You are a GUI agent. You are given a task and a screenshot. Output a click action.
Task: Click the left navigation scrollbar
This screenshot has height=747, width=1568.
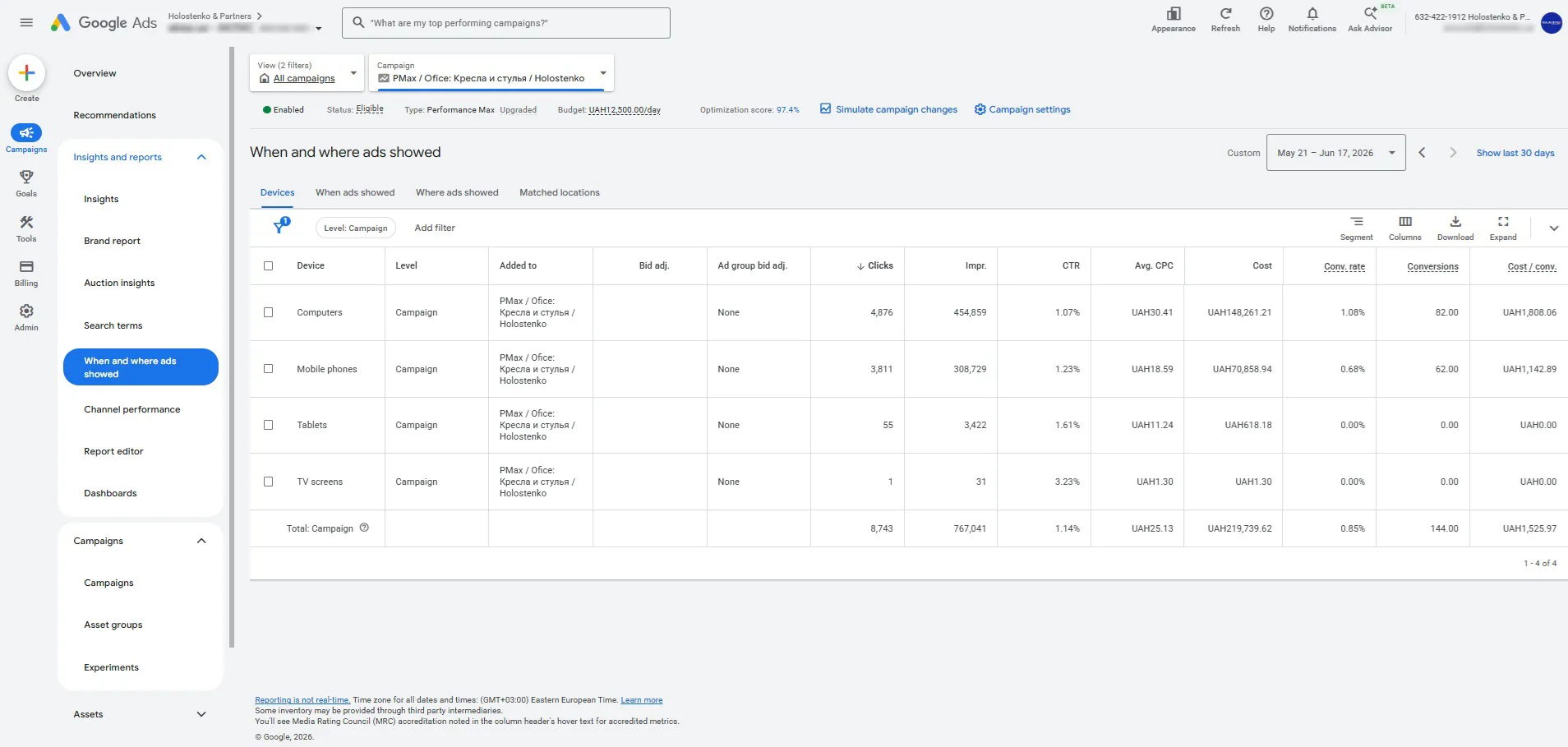[x=232, y=347]
